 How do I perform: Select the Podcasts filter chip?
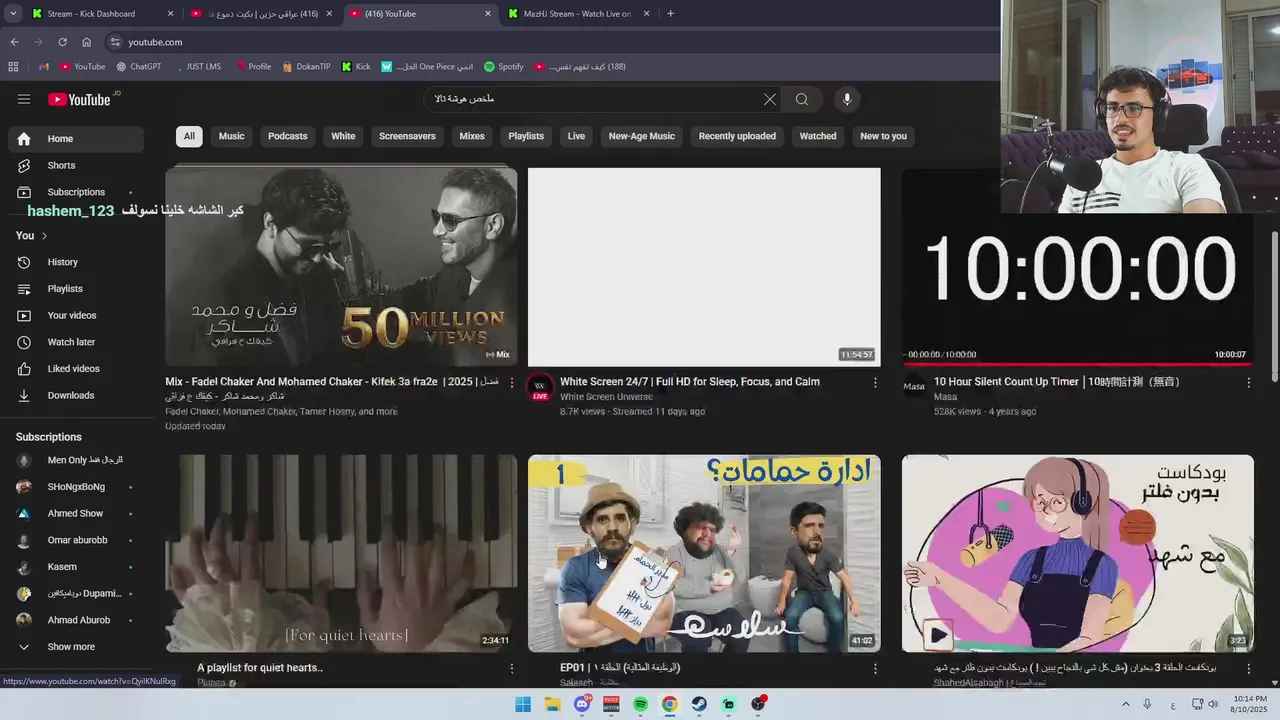tap(288, 136)
